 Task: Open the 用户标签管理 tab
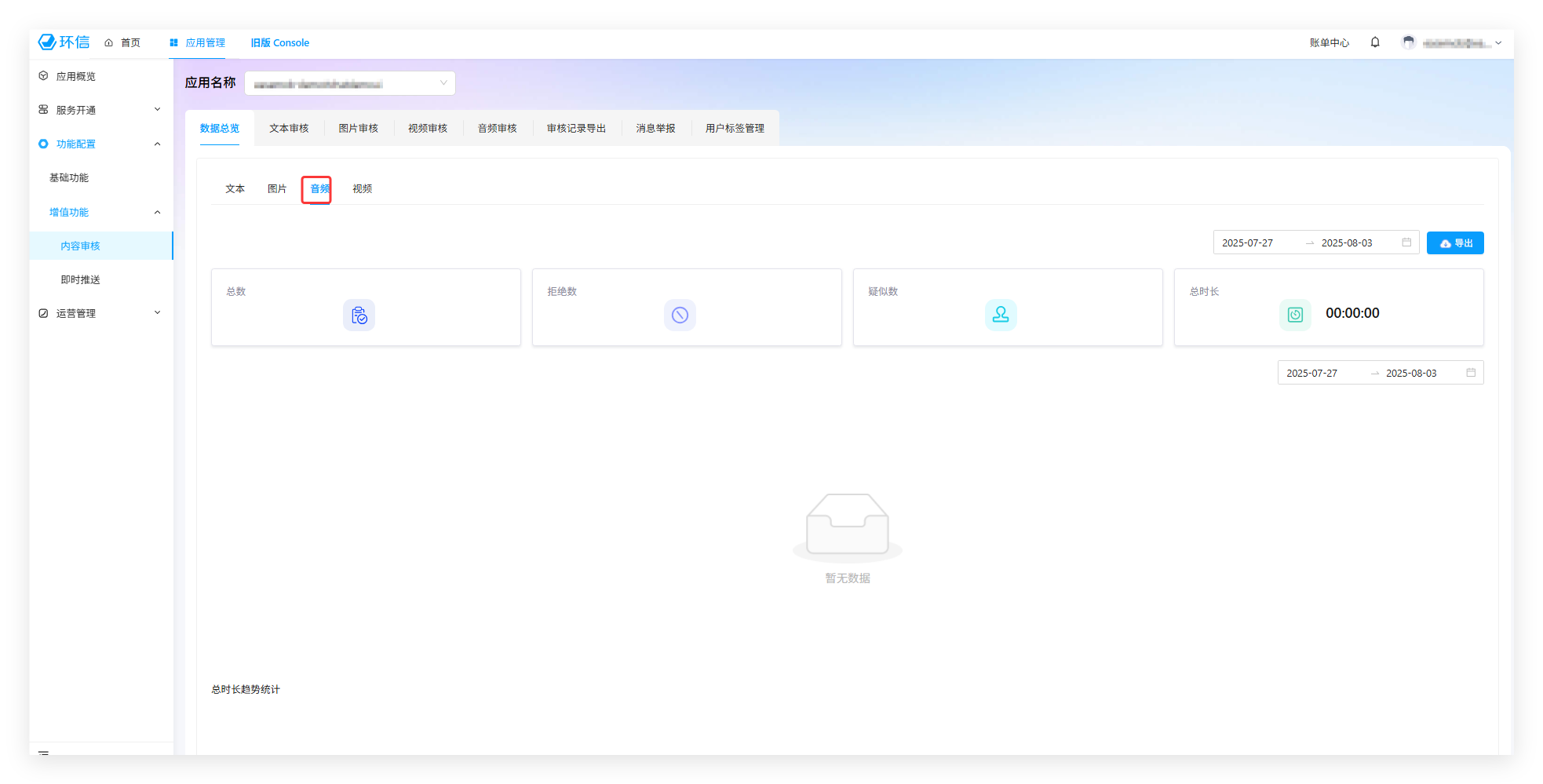[735, 128]
